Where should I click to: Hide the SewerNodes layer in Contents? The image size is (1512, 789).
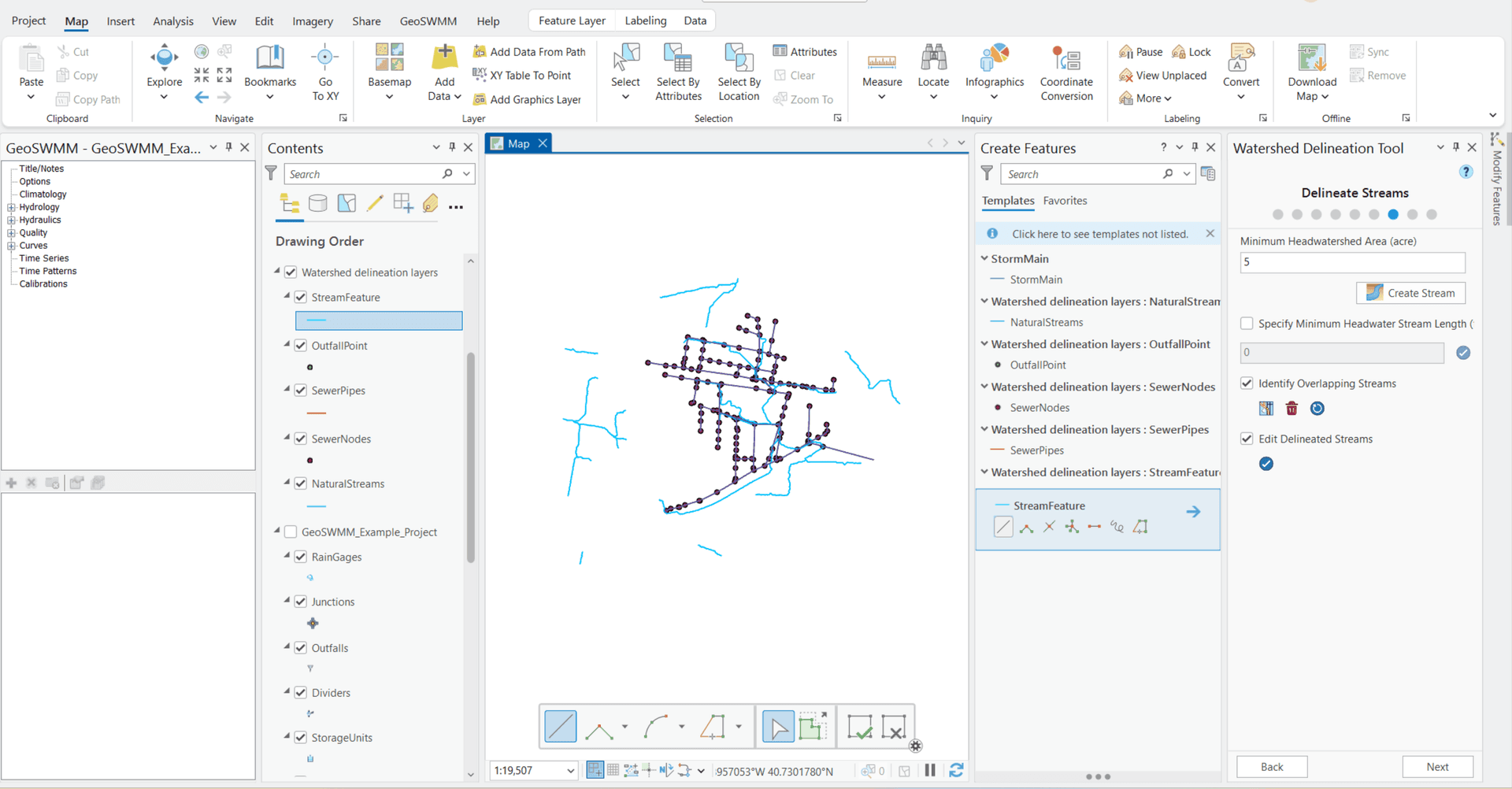300,439
